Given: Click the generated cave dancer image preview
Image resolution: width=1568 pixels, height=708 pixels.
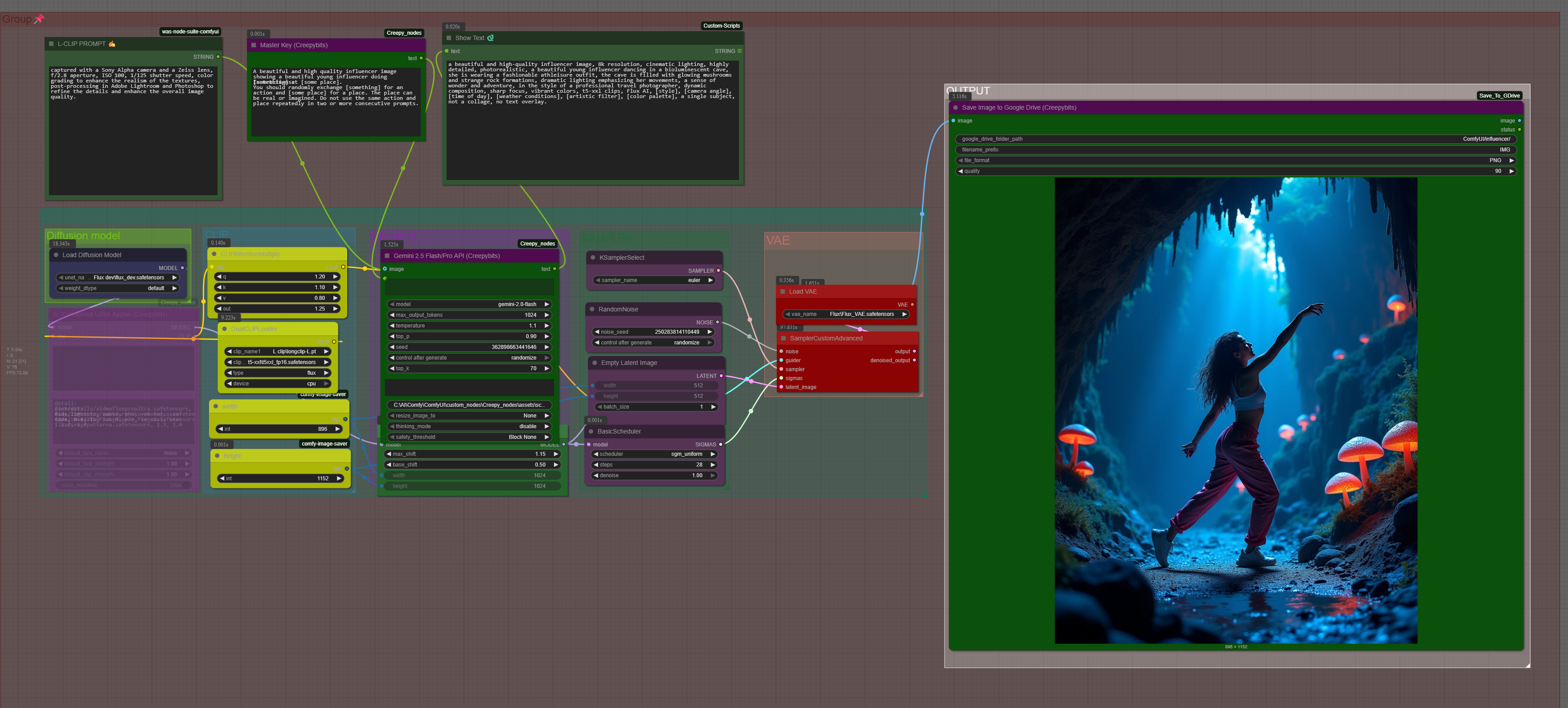Looking at the screenshot, I should click(x=1236, y=410).
